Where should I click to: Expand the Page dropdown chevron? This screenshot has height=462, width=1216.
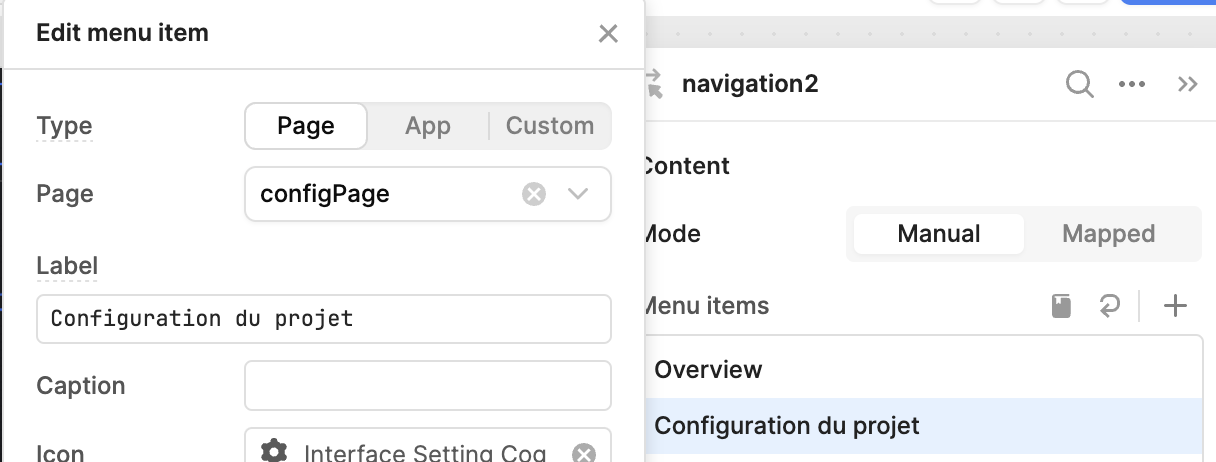pyautogui.click(x=578, y=194)
